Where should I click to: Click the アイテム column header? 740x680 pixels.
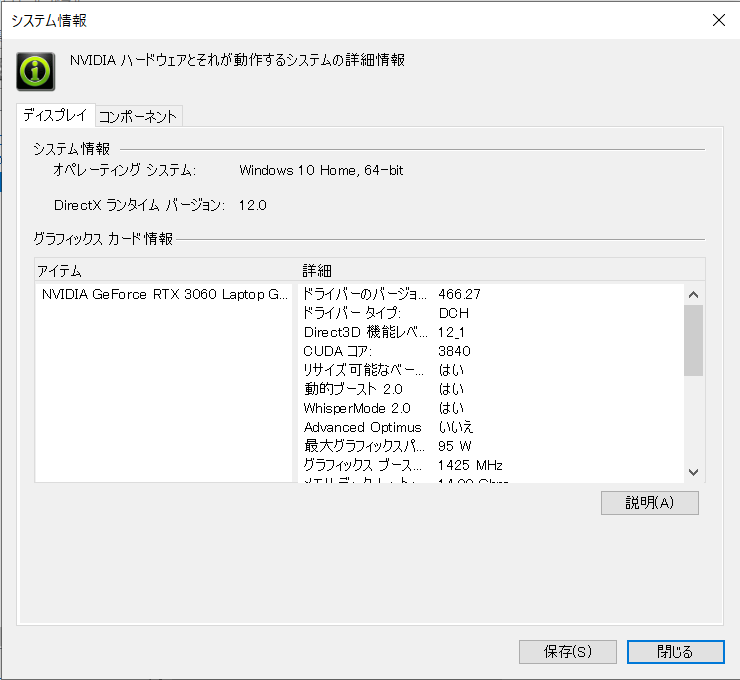pyautogui.click(x=59, y=271)
